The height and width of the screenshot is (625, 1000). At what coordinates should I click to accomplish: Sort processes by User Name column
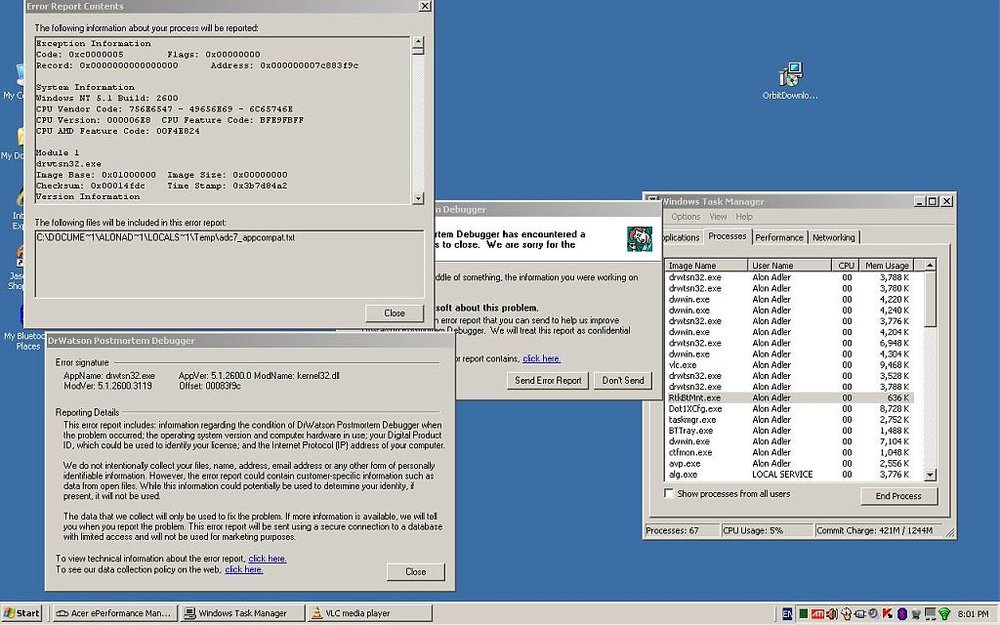[x=790, y=265]
